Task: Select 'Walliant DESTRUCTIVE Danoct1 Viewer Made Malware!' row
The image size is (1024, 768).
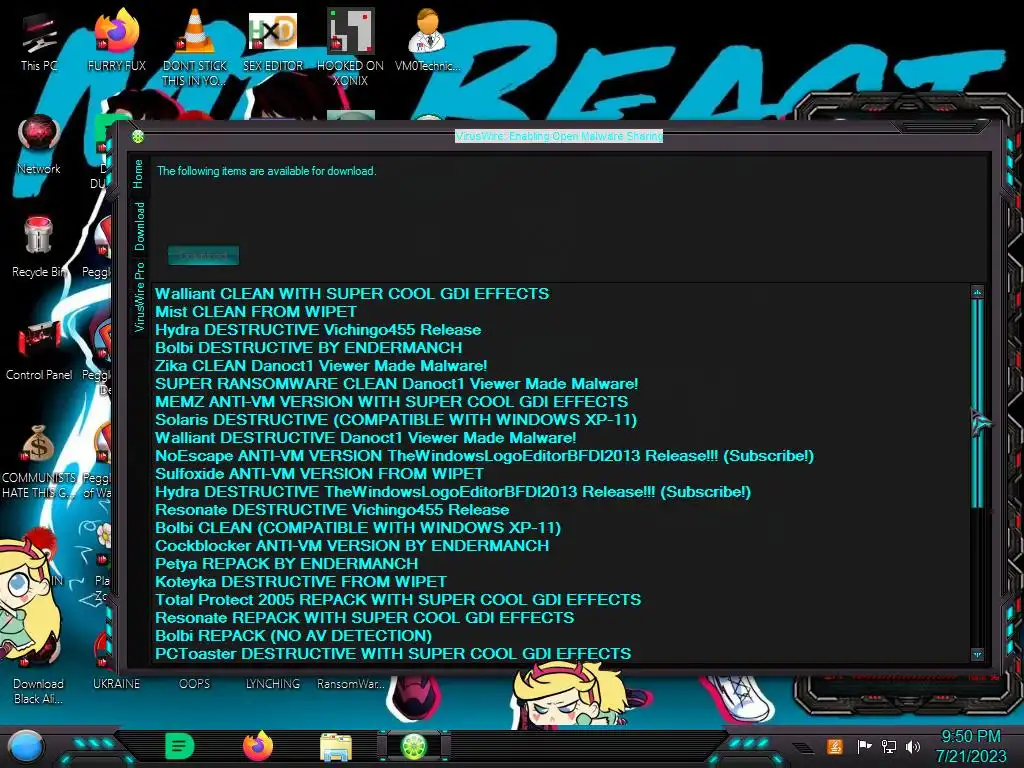Action: 366,438
